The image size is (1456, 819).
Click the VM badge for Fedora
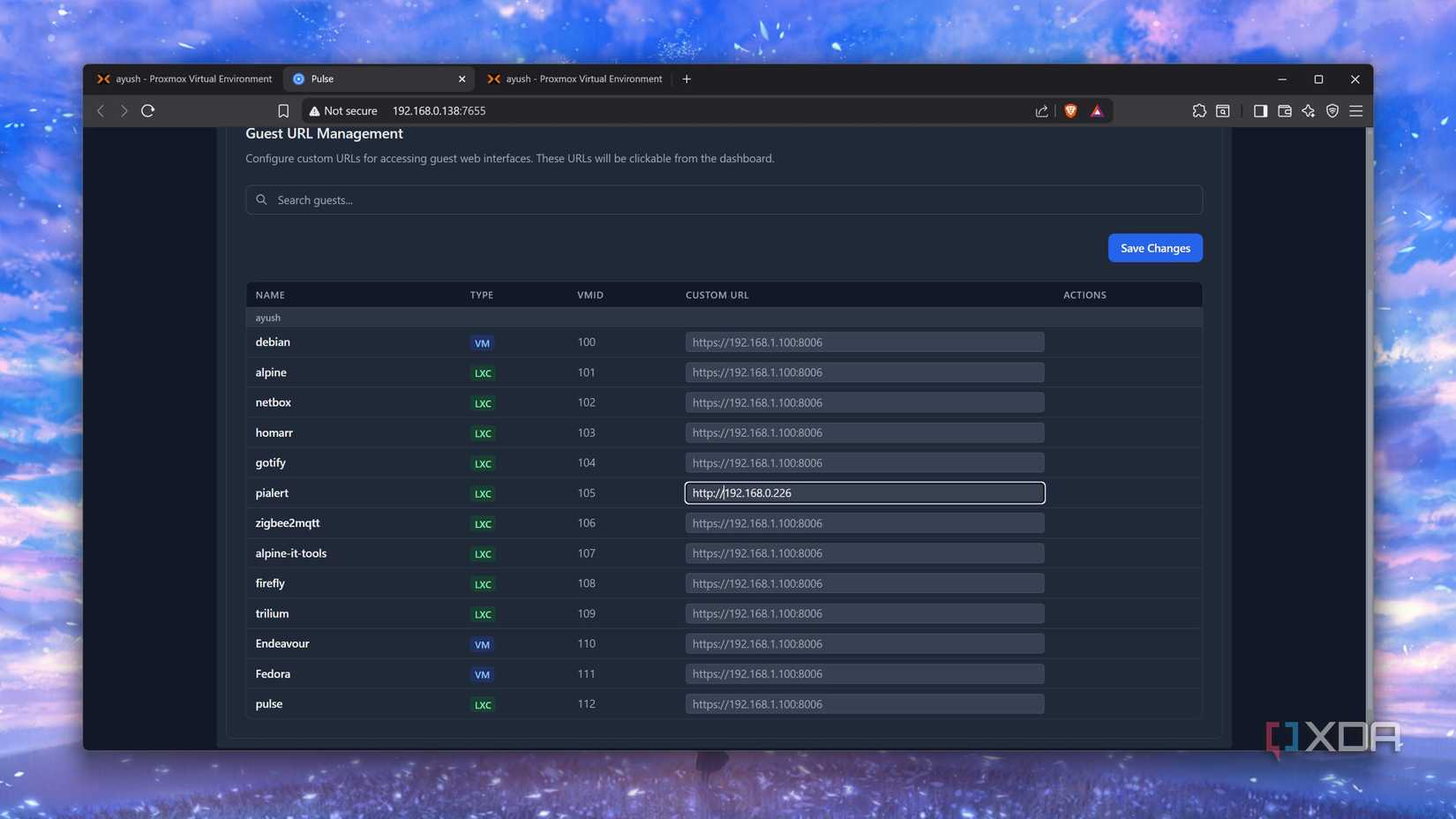pos(482,674)
